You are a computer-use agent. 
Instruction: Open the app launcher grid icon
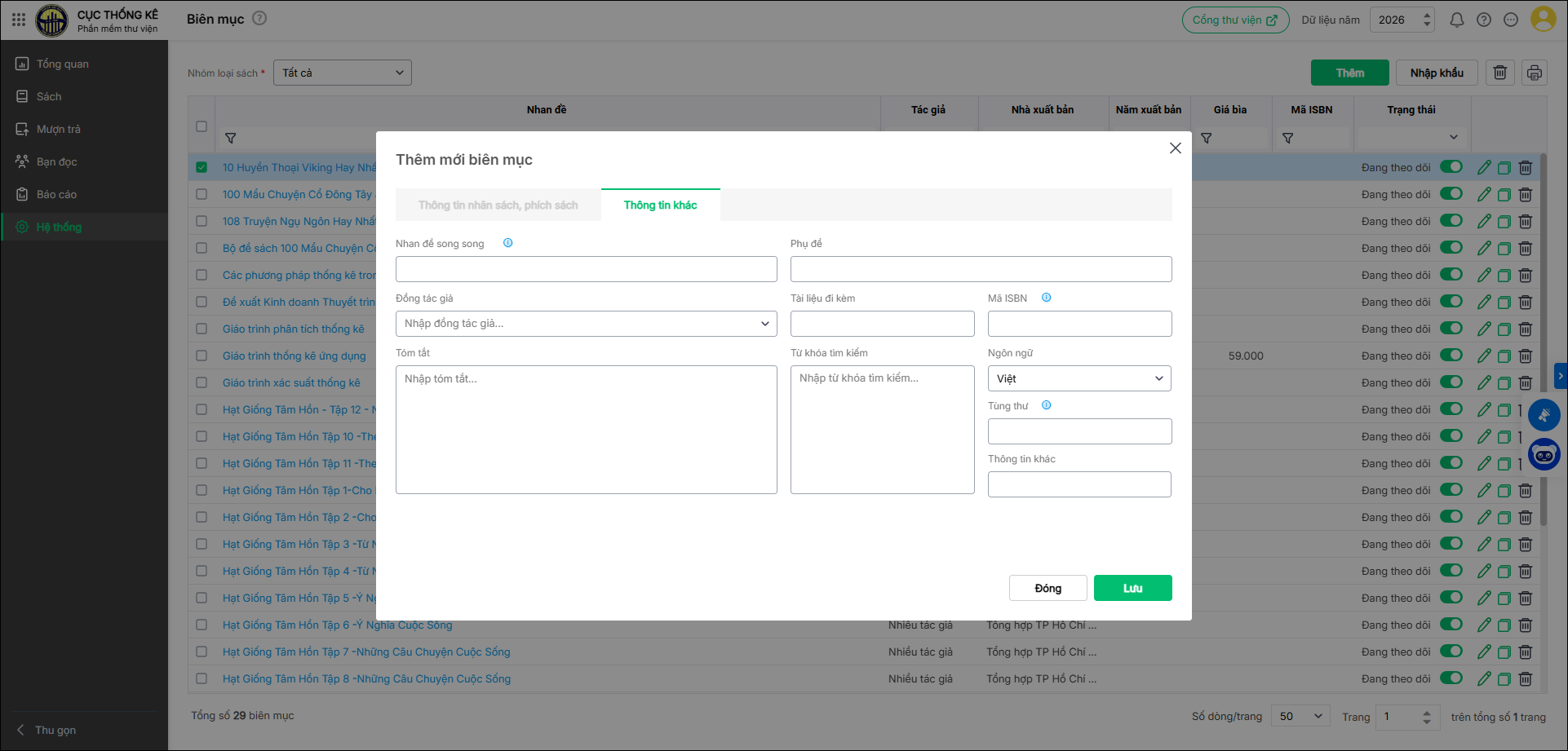19,20
